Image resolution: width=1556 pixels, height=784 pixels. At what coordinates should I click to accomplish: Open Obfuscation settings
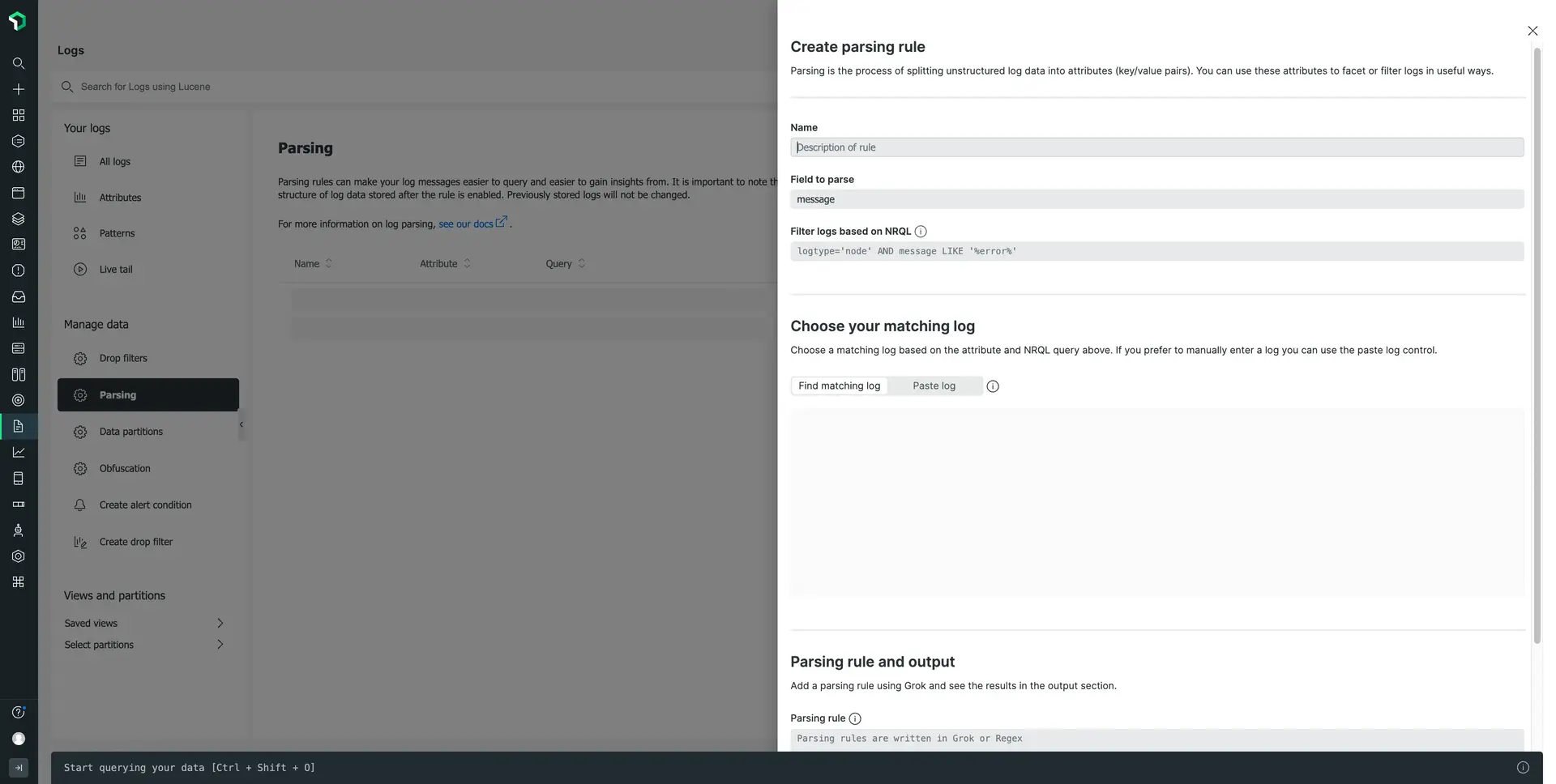[x=148, y=468]
